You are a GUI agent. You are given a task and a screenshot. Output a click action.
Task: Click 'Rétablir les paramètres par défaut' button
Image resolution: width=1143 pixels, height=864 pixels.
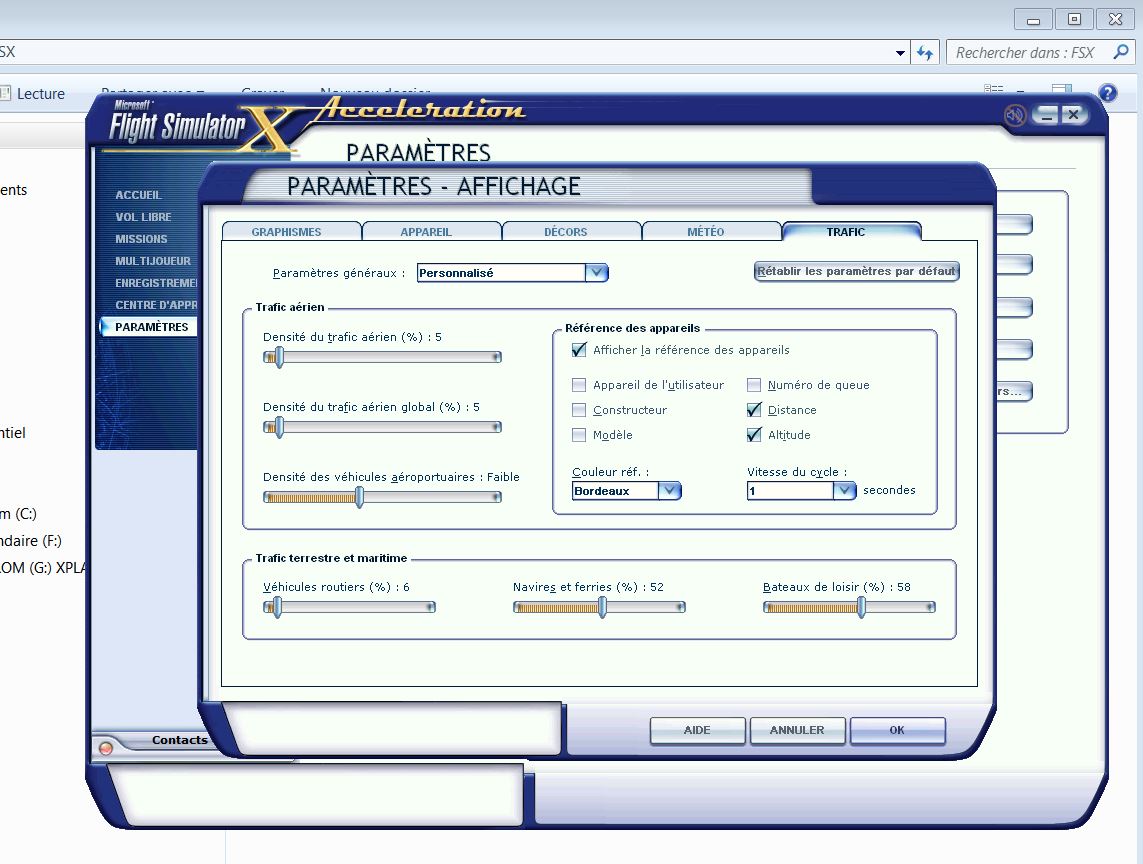tap(857, 271)
